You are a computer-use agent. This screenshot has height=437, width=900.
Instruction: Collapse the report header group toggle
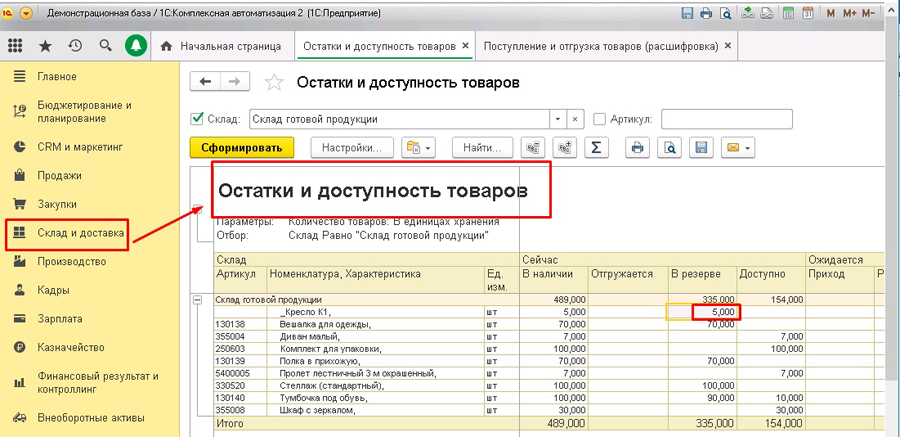coord(199,210)
